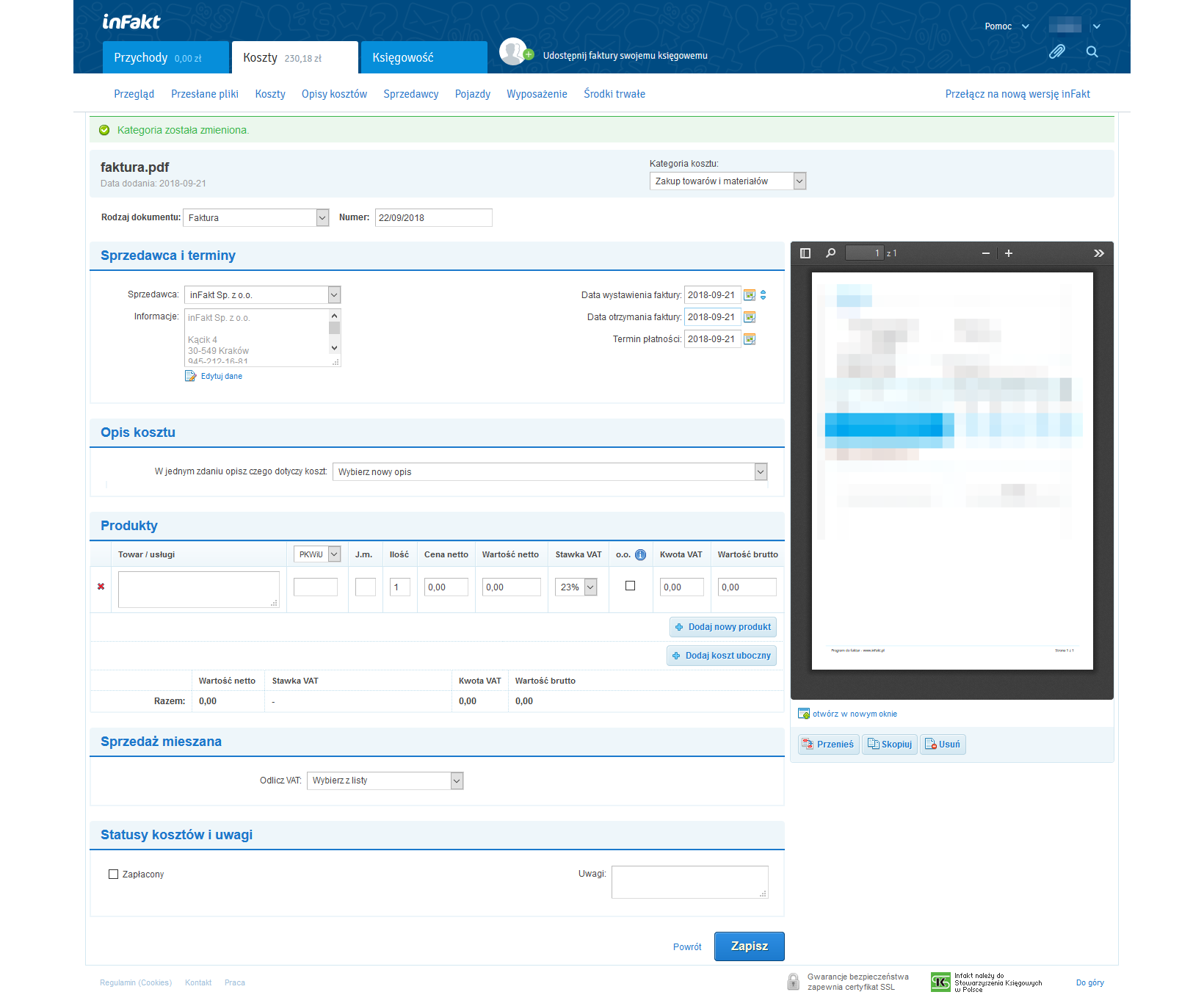Zoom out the PDF preview

[986, 253]
